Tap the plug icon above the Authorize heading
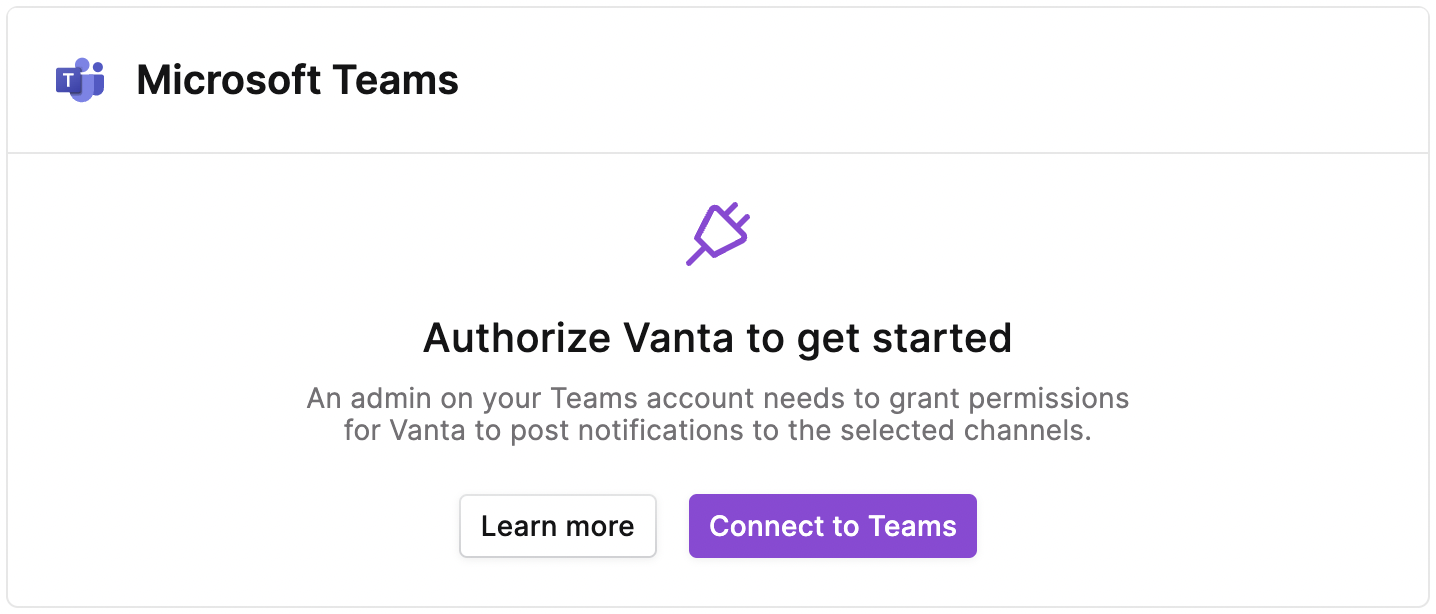This screenshot has width=1436, height=614. 718,234
